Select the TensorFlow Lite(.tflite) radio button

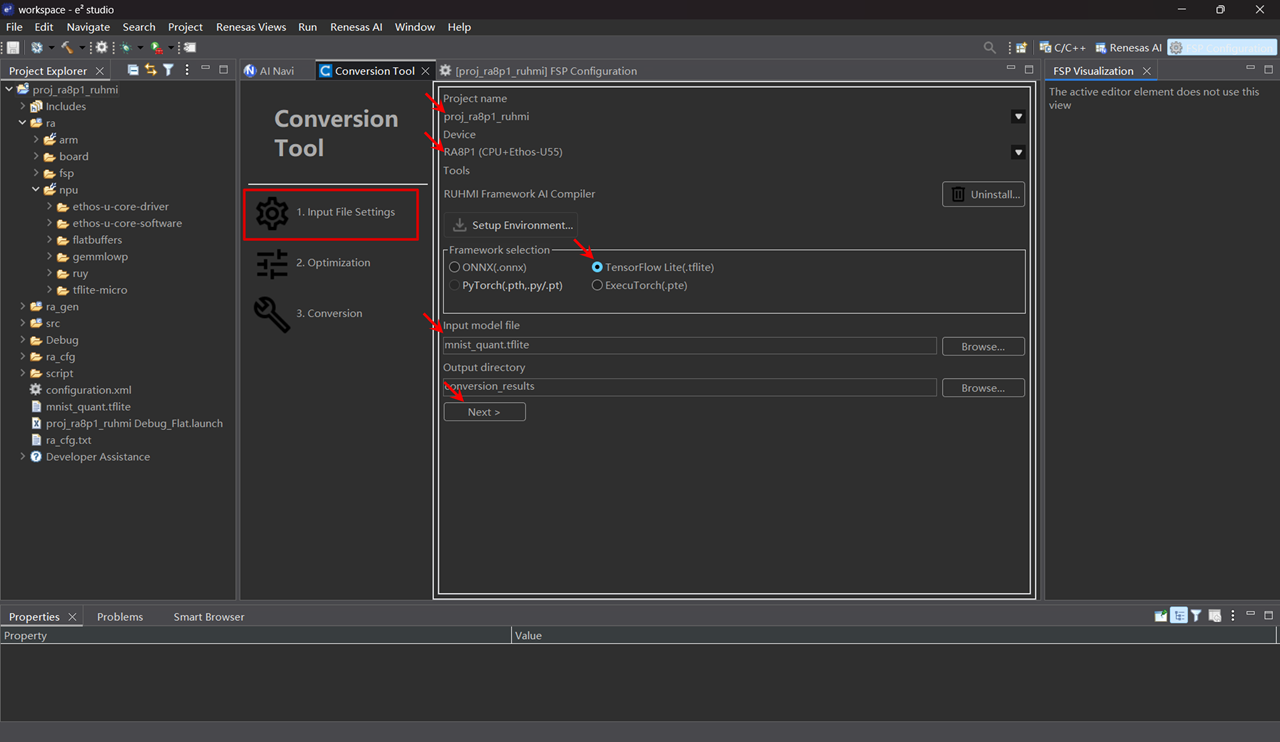click(x=597, y=267)
